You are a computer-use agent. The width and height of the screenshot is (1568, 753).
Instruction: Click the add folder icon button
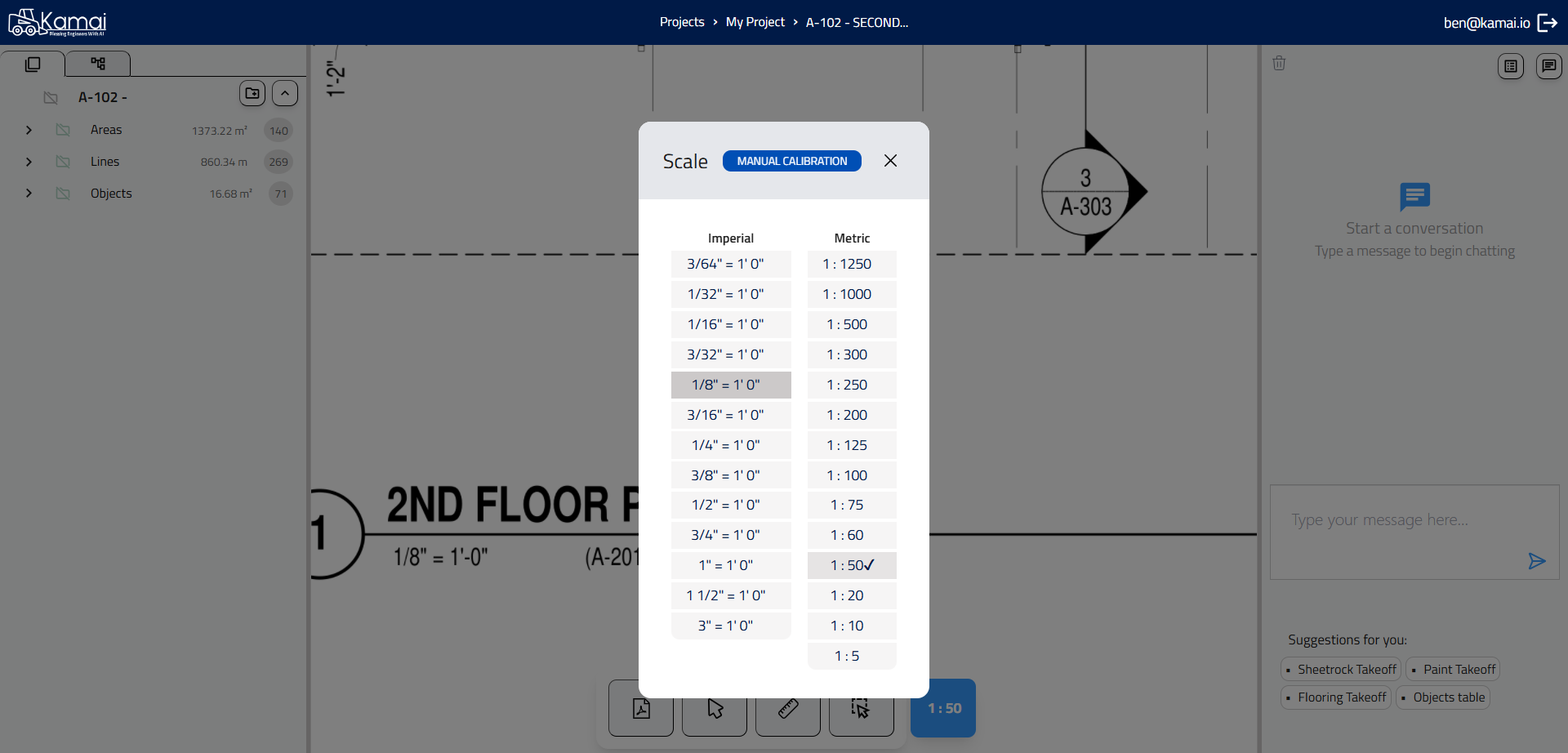coord(252,93)
